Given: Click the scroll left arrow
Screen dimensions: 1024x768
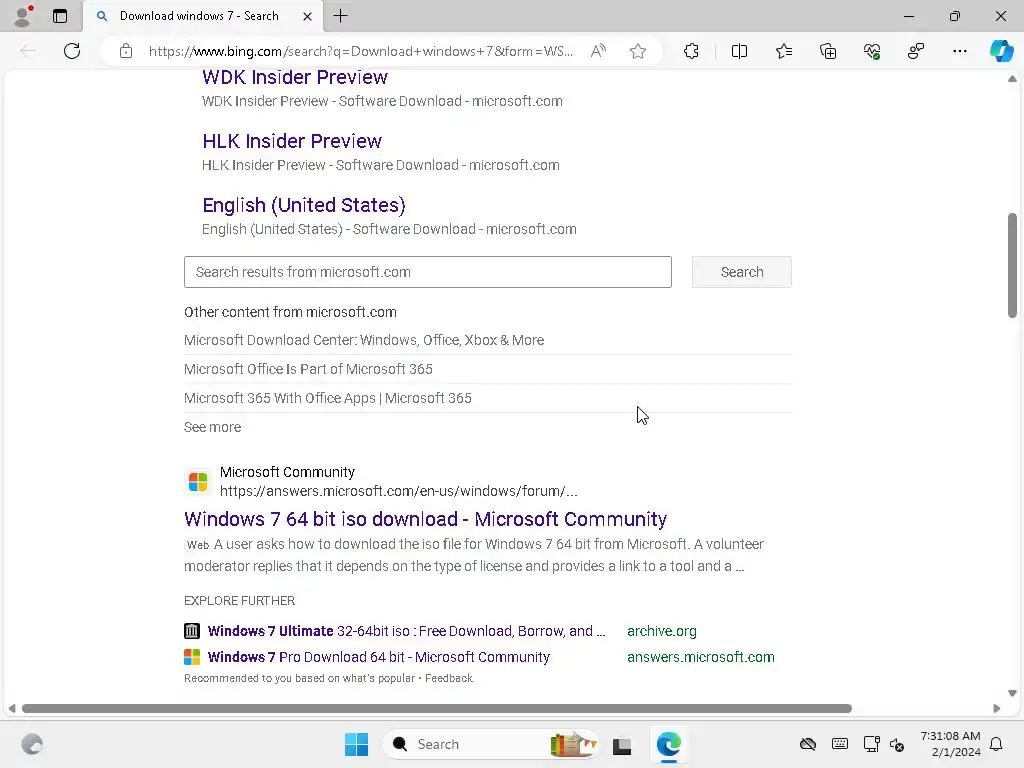Looking at the screenshot, I should (12, 709).
